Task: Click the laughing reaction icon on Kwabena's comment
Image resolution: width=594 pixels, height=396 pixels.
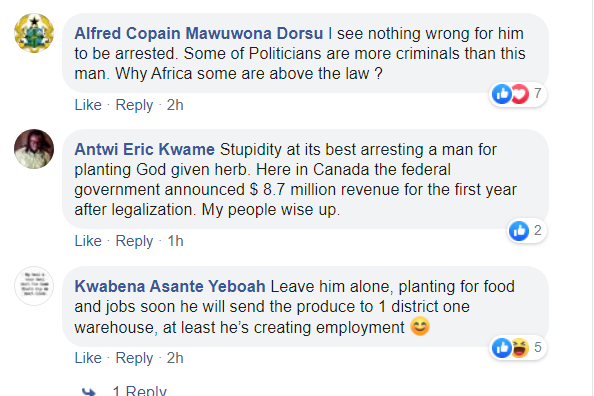Action: tap(520, 347)
